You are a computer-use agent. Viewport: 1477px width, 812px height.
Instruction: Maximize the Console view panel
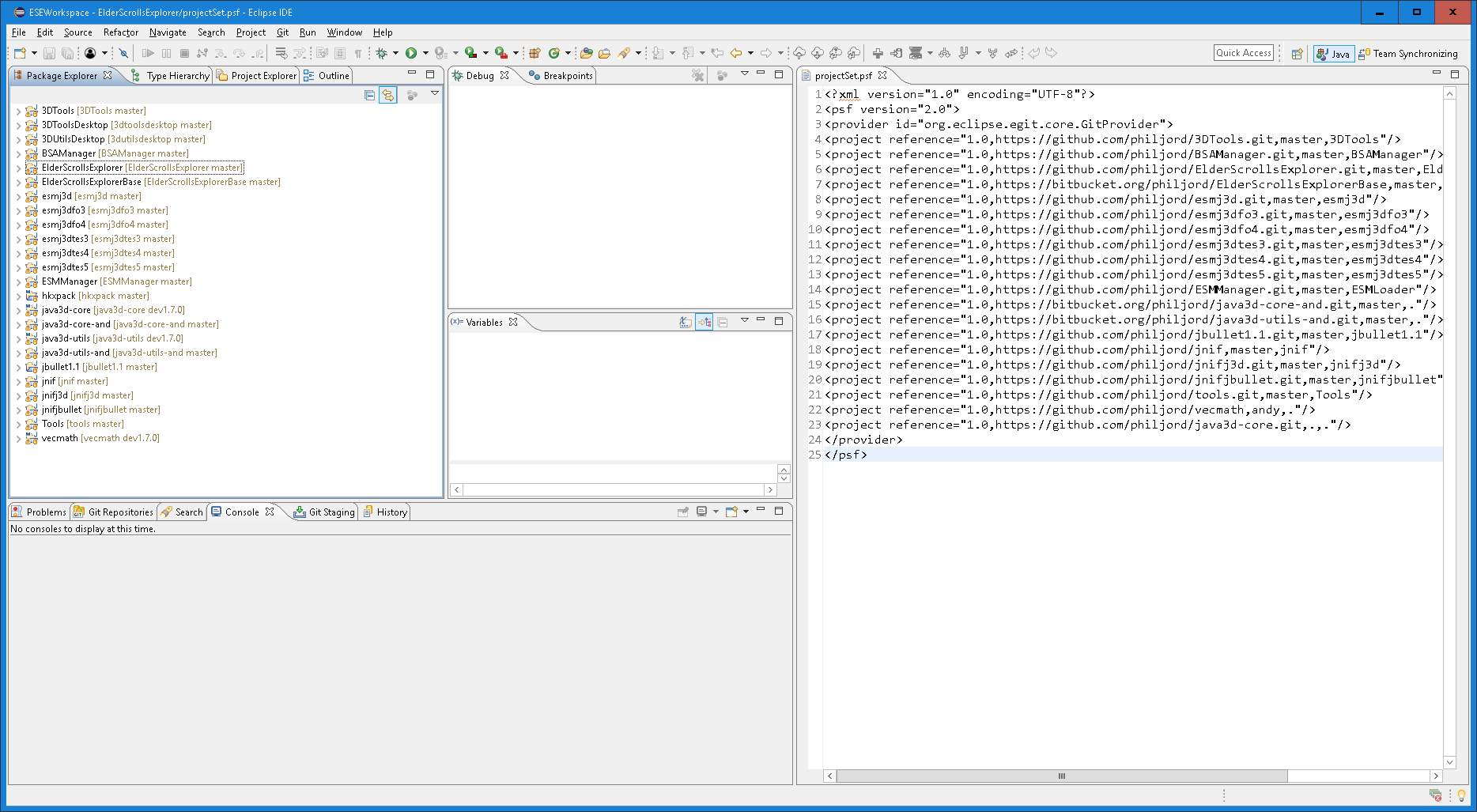click(779, 511)
